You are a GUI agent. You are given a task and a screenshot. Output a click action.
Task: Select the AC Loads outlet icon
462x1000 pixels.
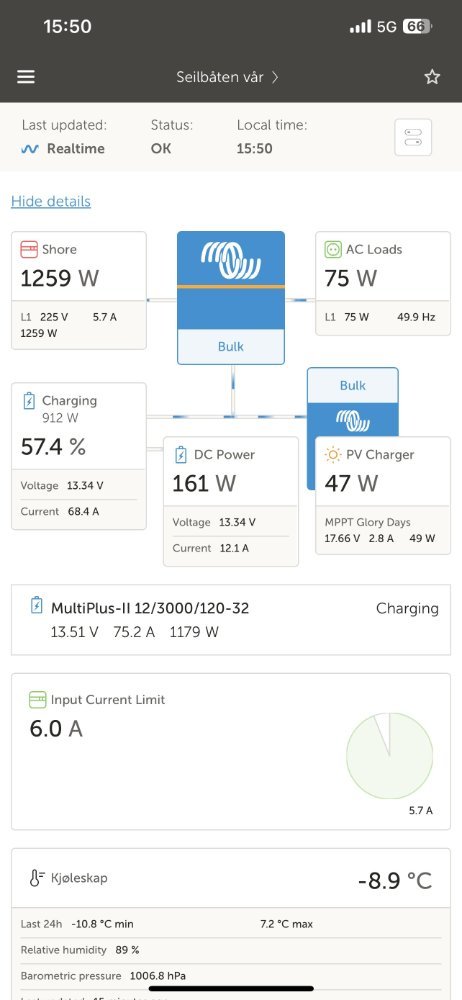(332, 249)
